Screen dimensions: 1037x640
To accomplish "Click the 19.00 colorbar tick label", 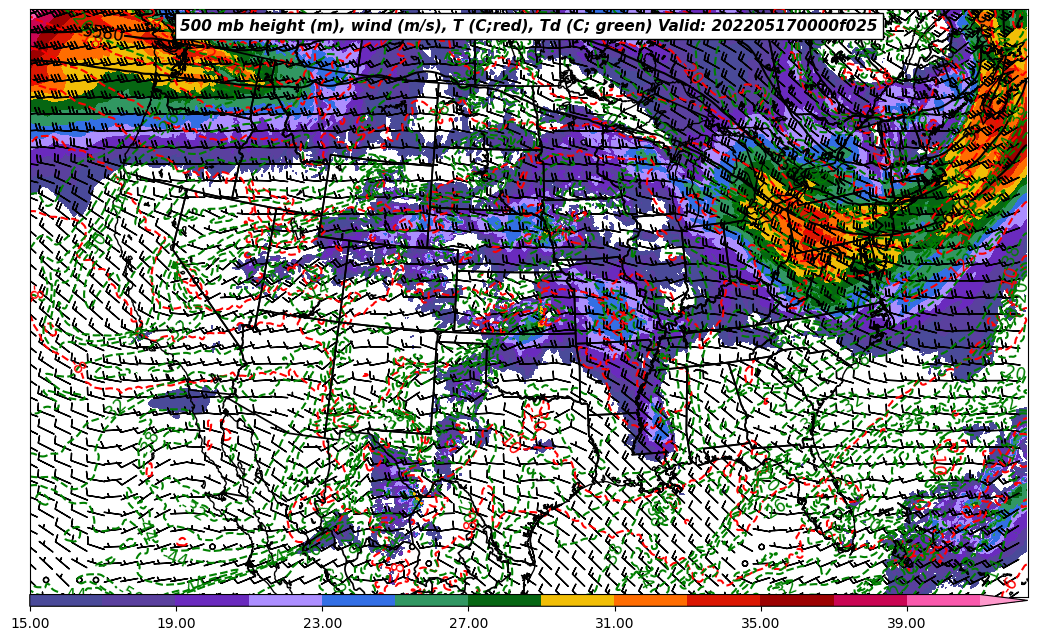I will click(x=176, y=623).
